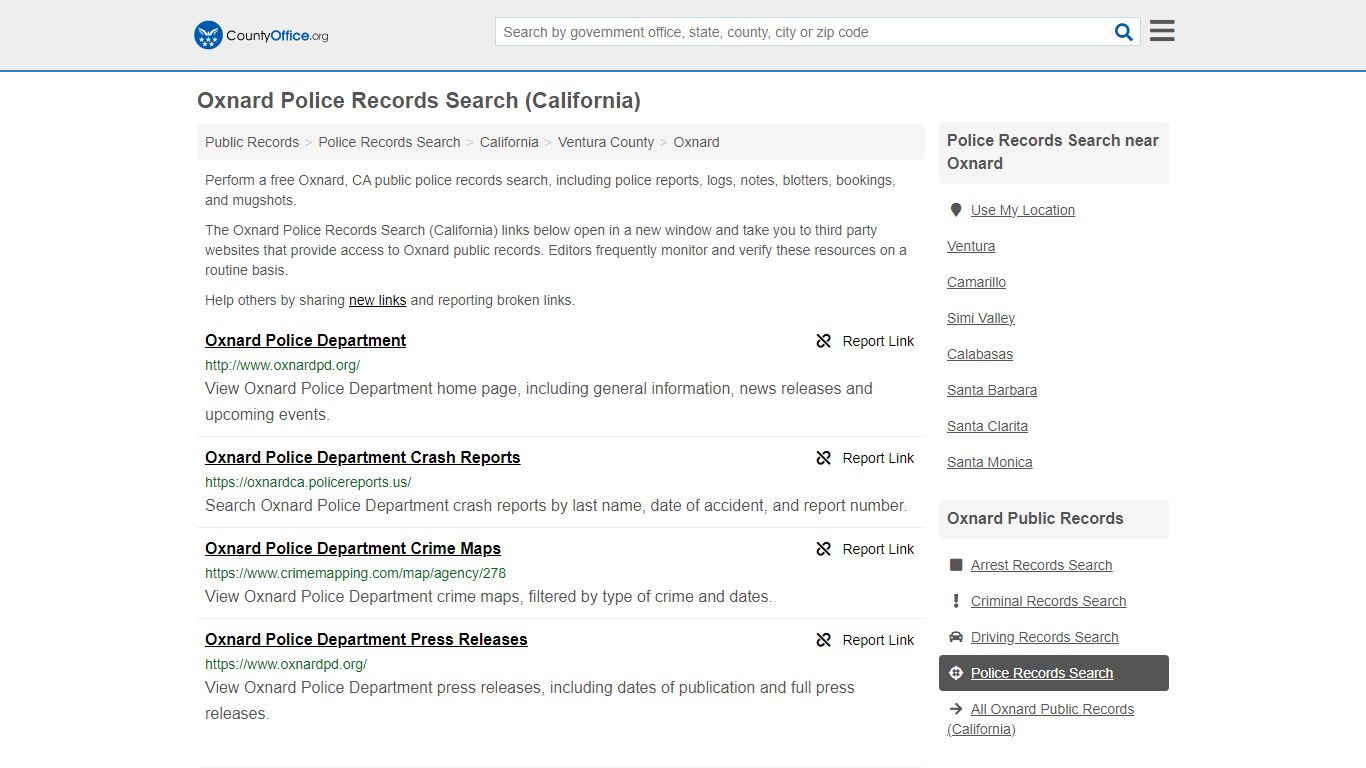This screenshot has height=768, width=1366.
Task: Go to Public Records breadcrumb
Action: point(252,142)
